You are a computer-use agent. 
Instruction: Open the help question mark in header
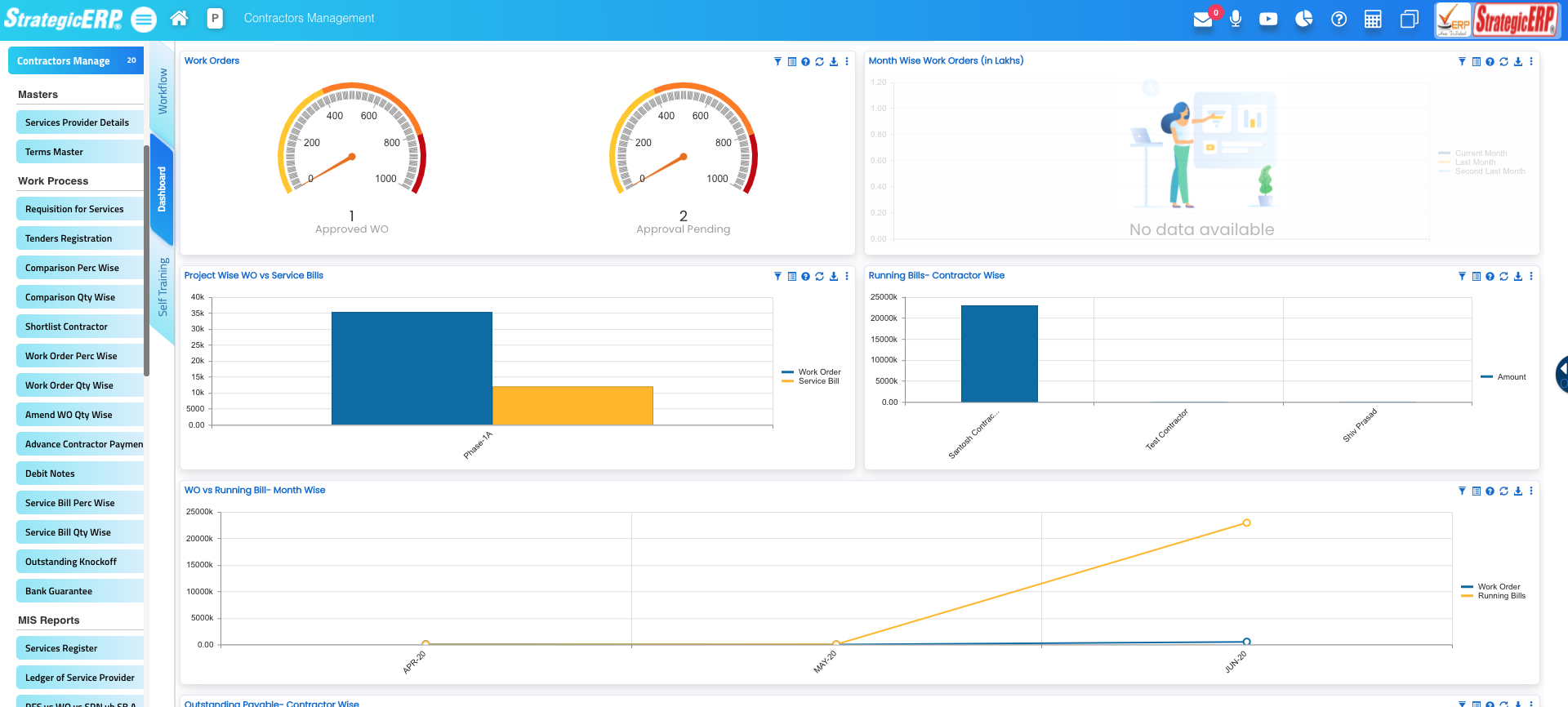1339,19
